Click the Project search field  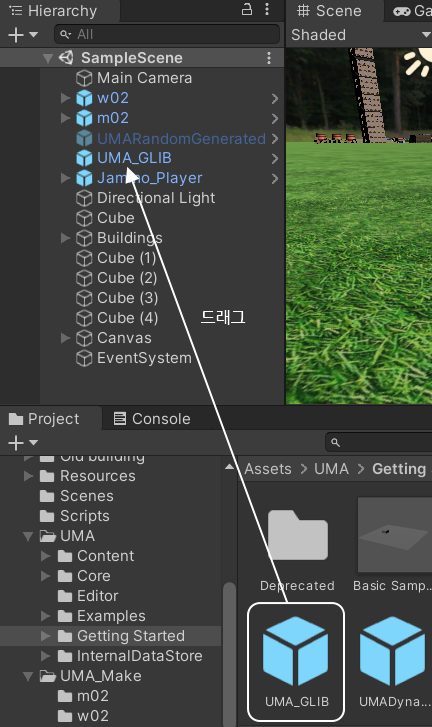(x=379, y=443)
